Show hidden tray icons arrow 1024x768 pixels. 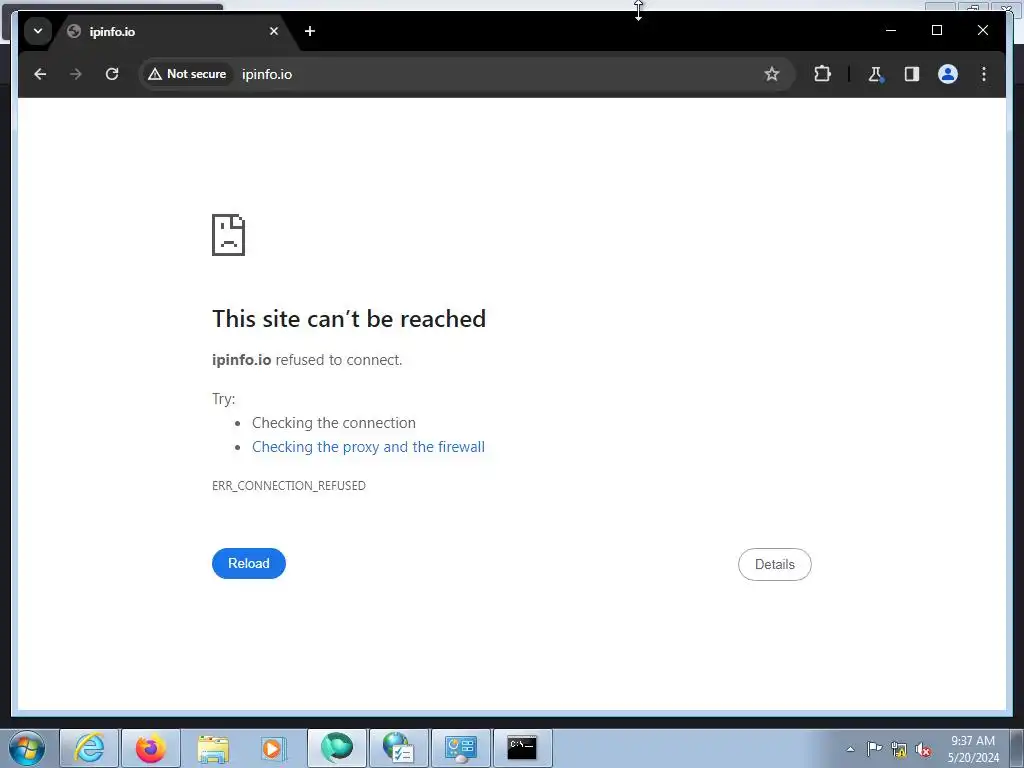coord(850,749)
